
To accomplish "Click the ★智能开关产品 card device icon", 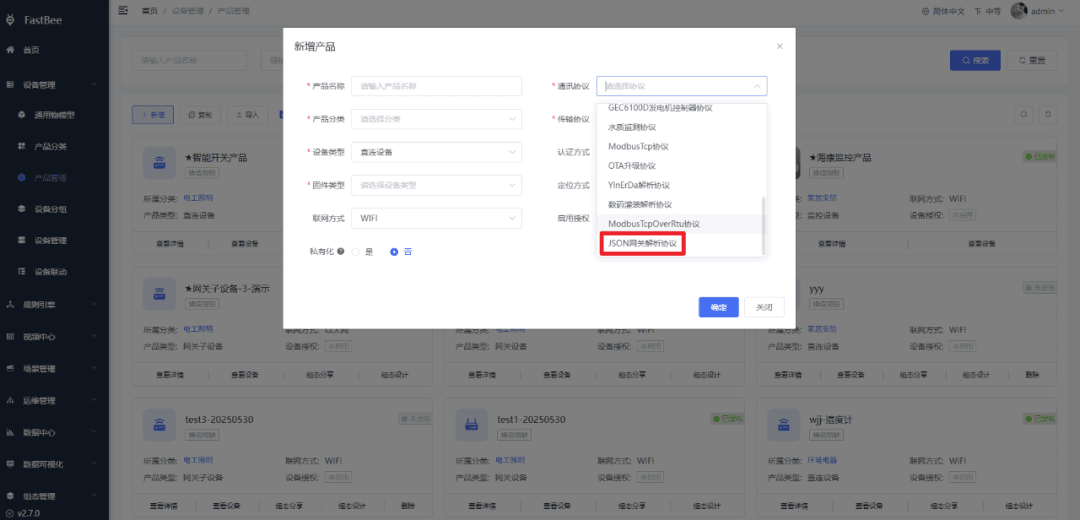I will 160,163.
